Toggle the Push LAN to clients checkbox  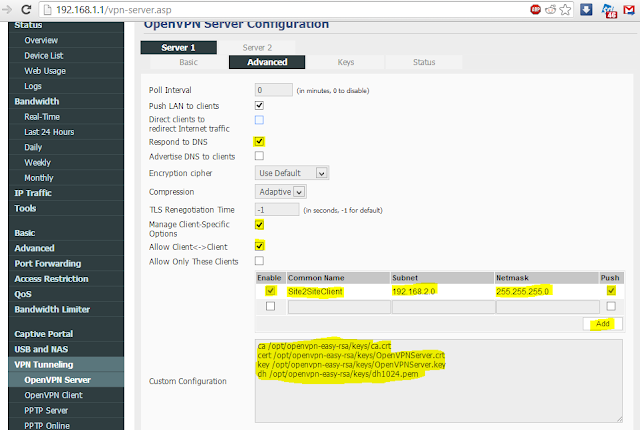coord(259,106)
